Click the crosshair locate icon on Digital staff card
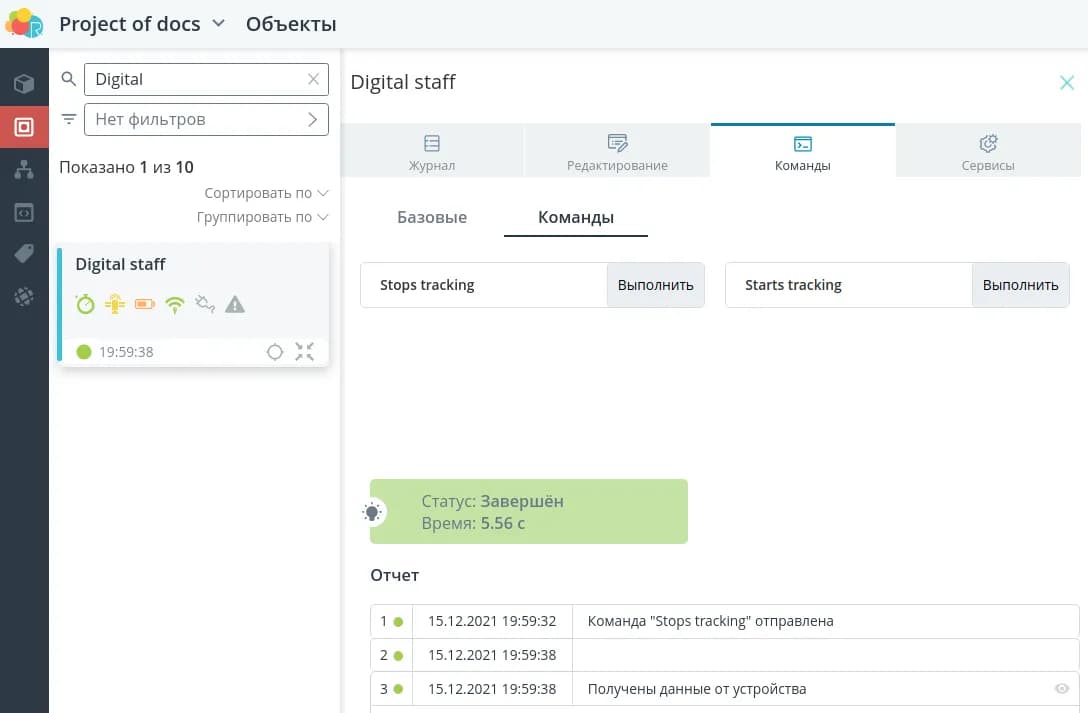Viewport: 1088px width, 713px height. 275,352
